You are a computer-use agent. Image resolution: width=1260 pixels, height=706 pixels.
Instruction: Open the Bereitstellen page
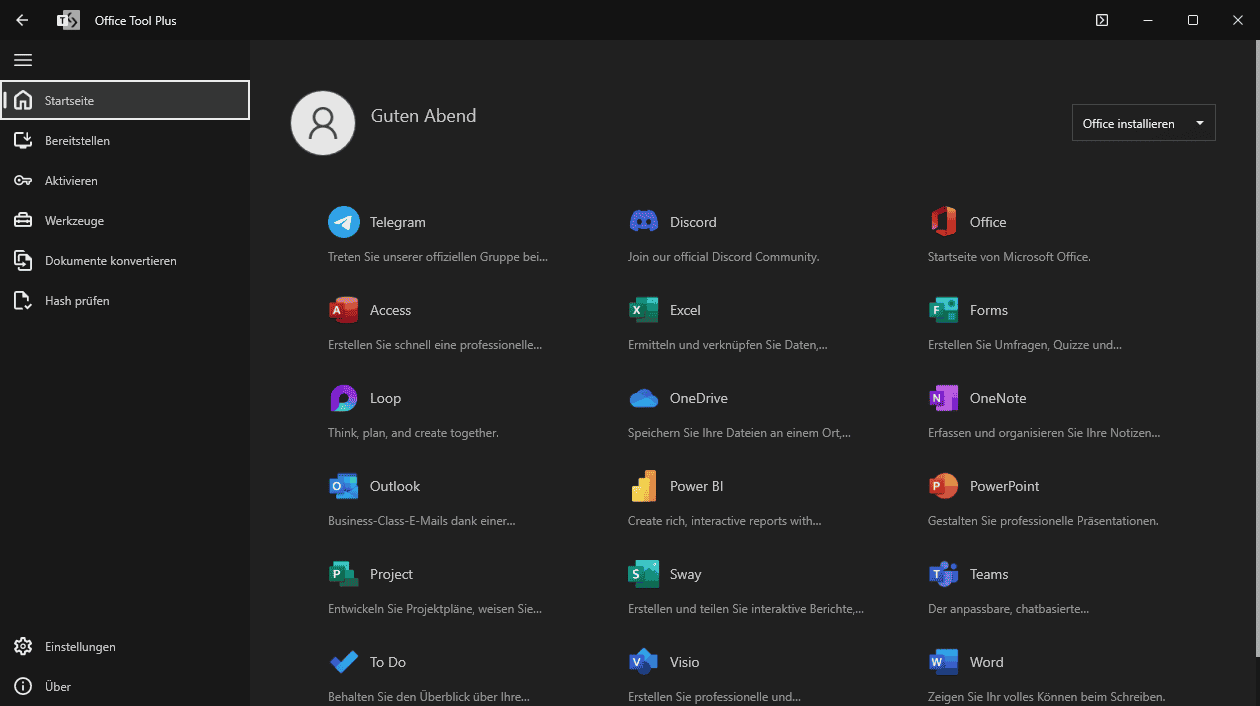[x=125, y=141]
